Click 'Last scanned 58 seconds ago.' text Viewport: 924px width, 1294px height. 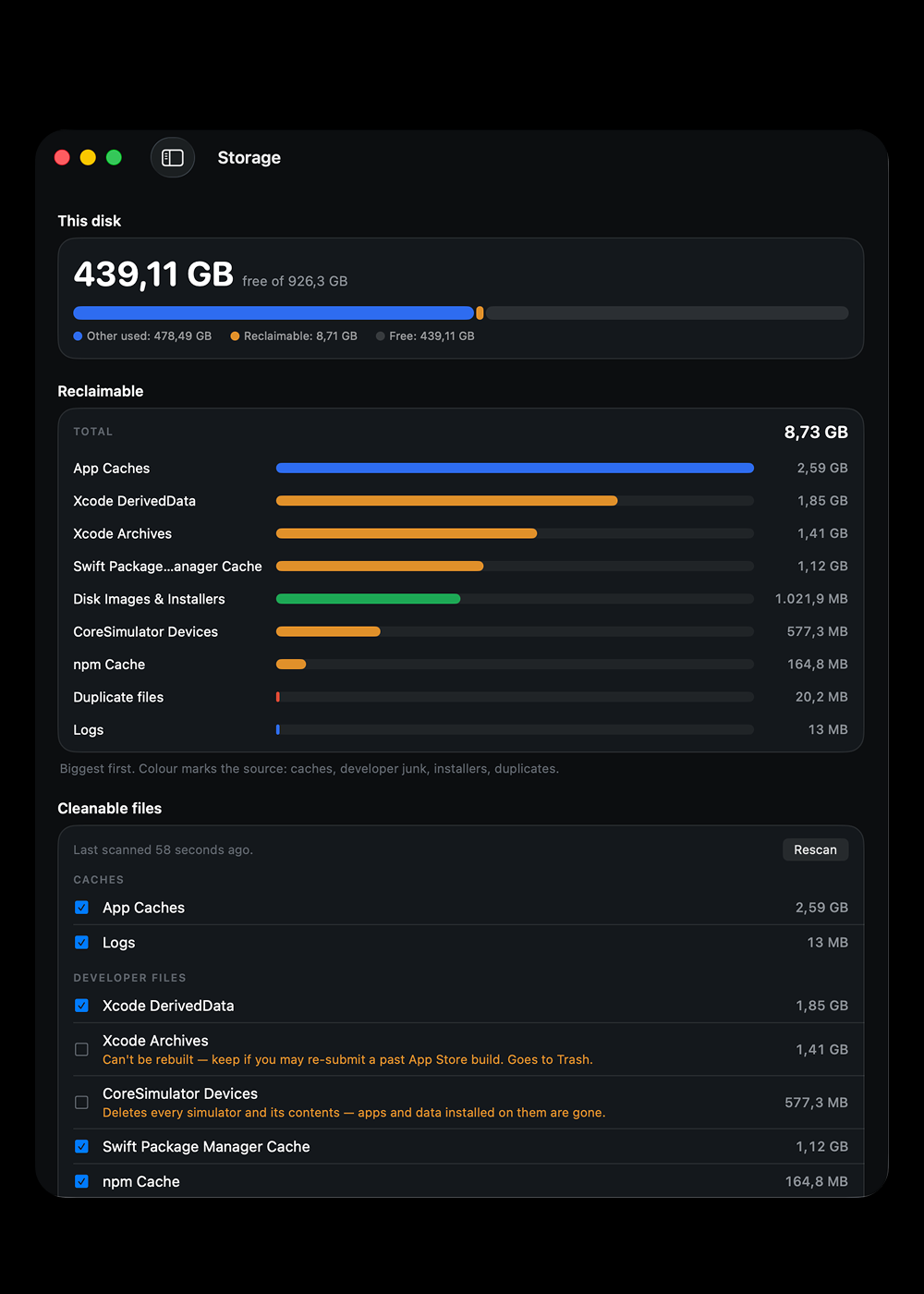point(164,849)
